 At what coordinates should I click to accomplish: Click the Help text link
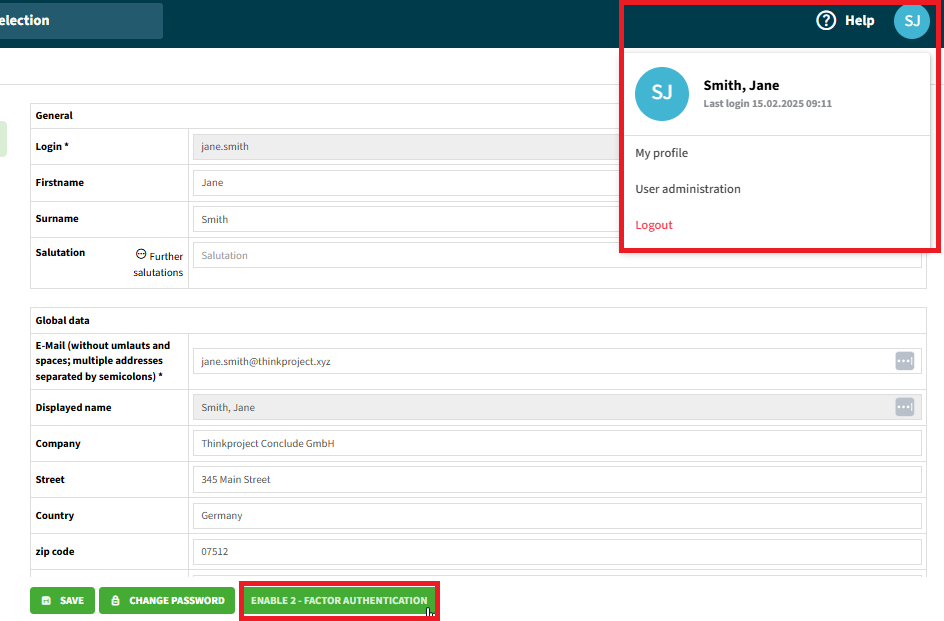click(859, 20)
